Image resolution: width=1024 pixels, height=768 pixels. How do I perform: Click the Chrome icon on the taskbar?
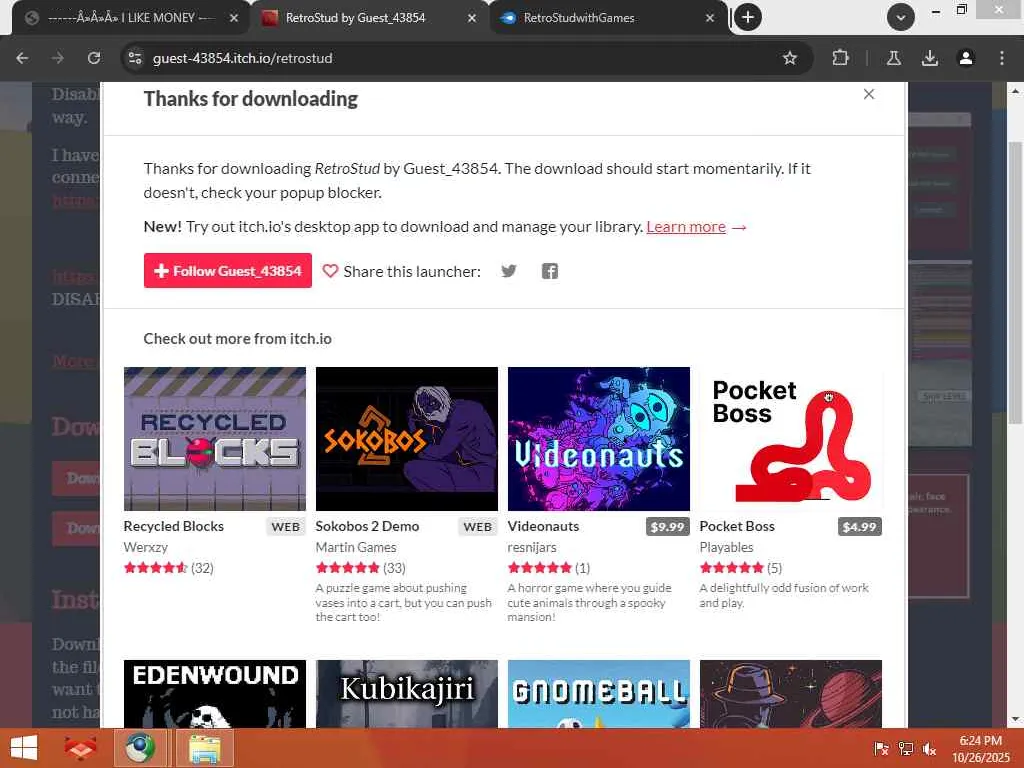coord(140,748)
